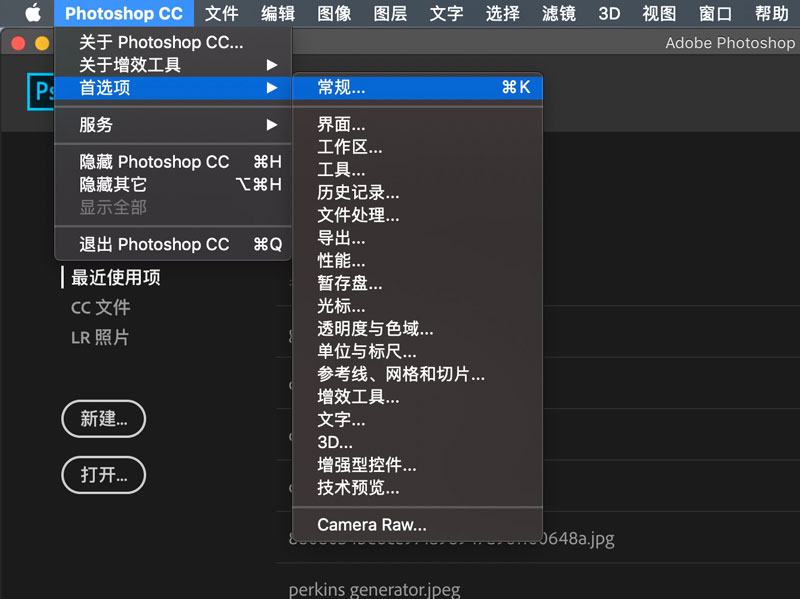Open the 文件 menu in menu bar
The image size is (800, 599).
[221, 13]
